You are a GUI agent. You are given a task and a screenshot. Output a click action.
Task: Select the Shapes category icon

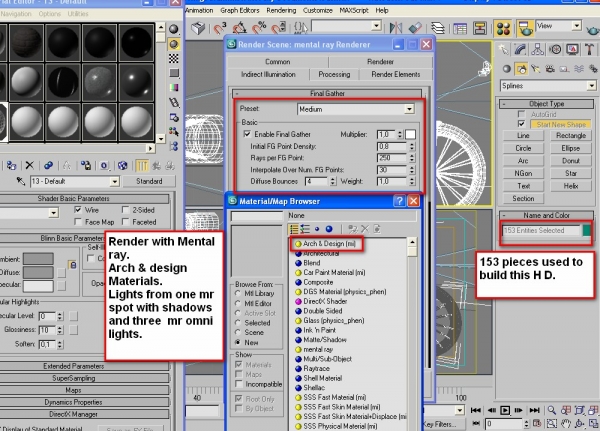pyautogui.click(x=521, y=69)
